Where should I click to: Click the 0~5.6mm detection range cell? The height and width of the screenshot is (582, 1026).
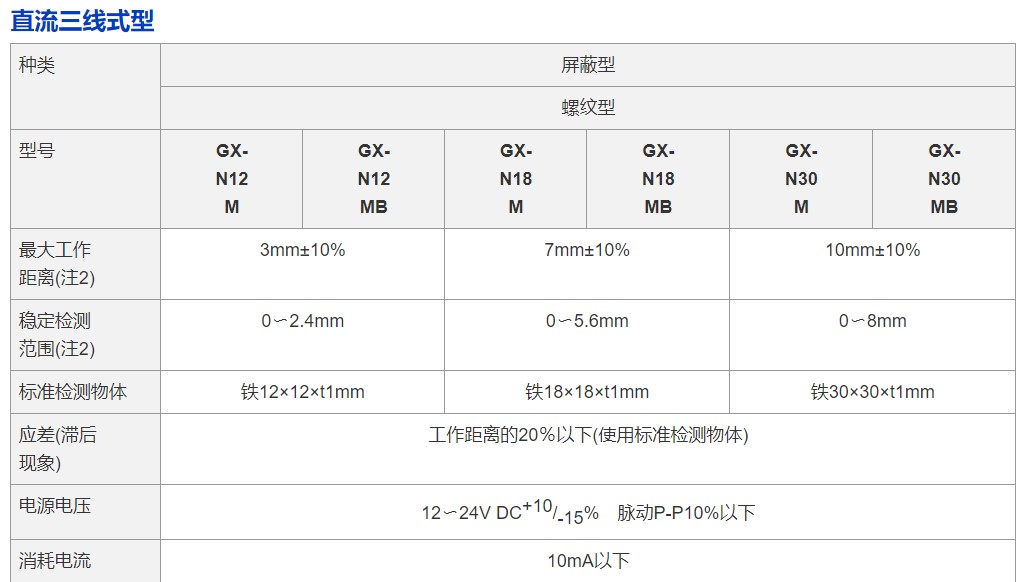587,321
